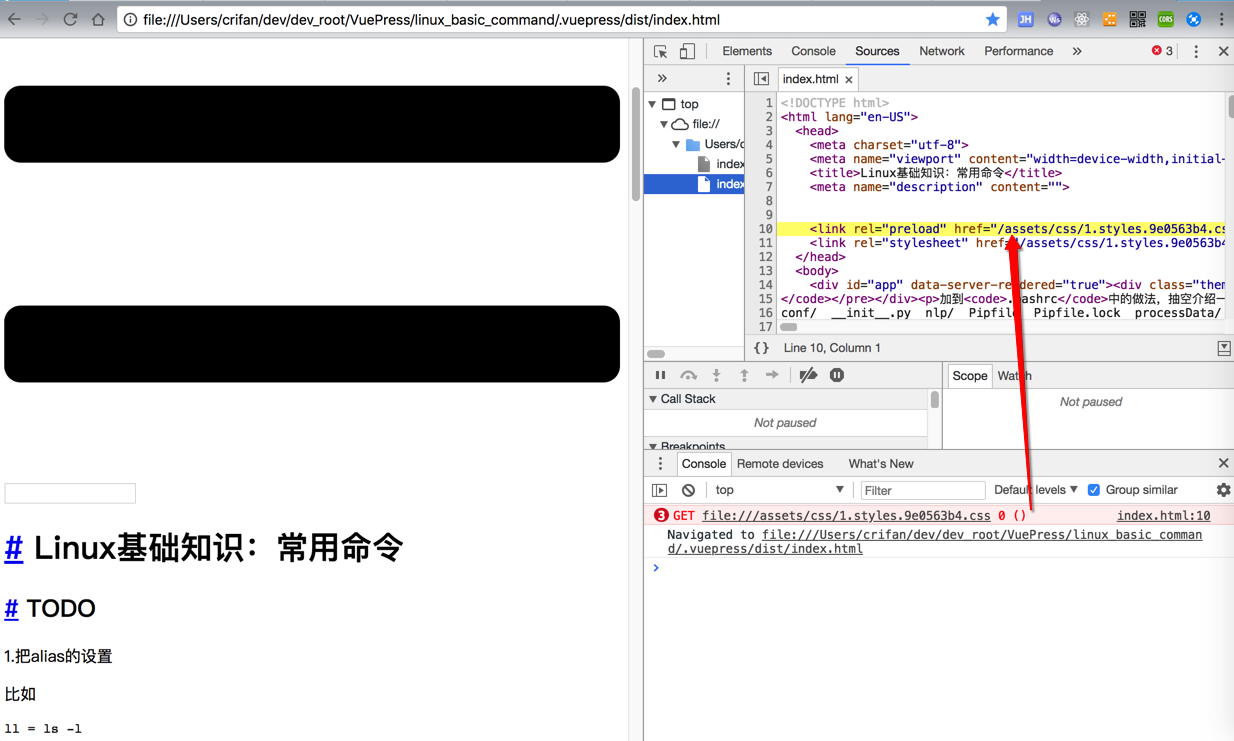
Task: Deactivate breakpoints toggle
Action: click(x=808, y=375)
